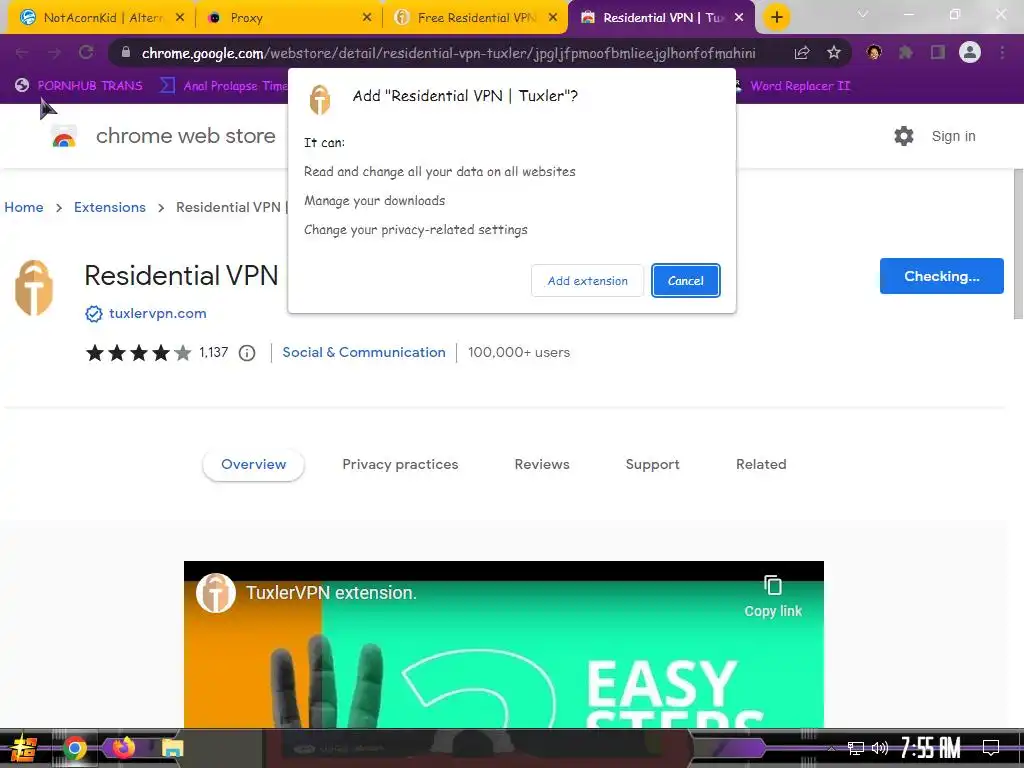Open the Word Replacer II bookmark
This screenshot has width=1024, height=768.
[800, 86]
